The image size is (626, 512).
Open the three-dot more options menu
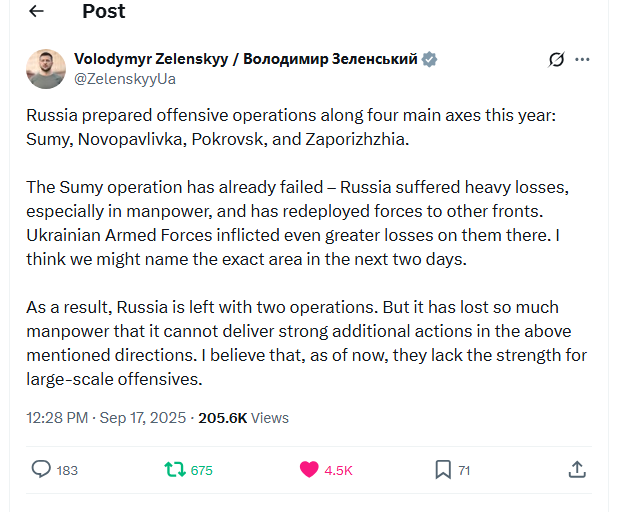pyautogui.click(x=583, y=60)
